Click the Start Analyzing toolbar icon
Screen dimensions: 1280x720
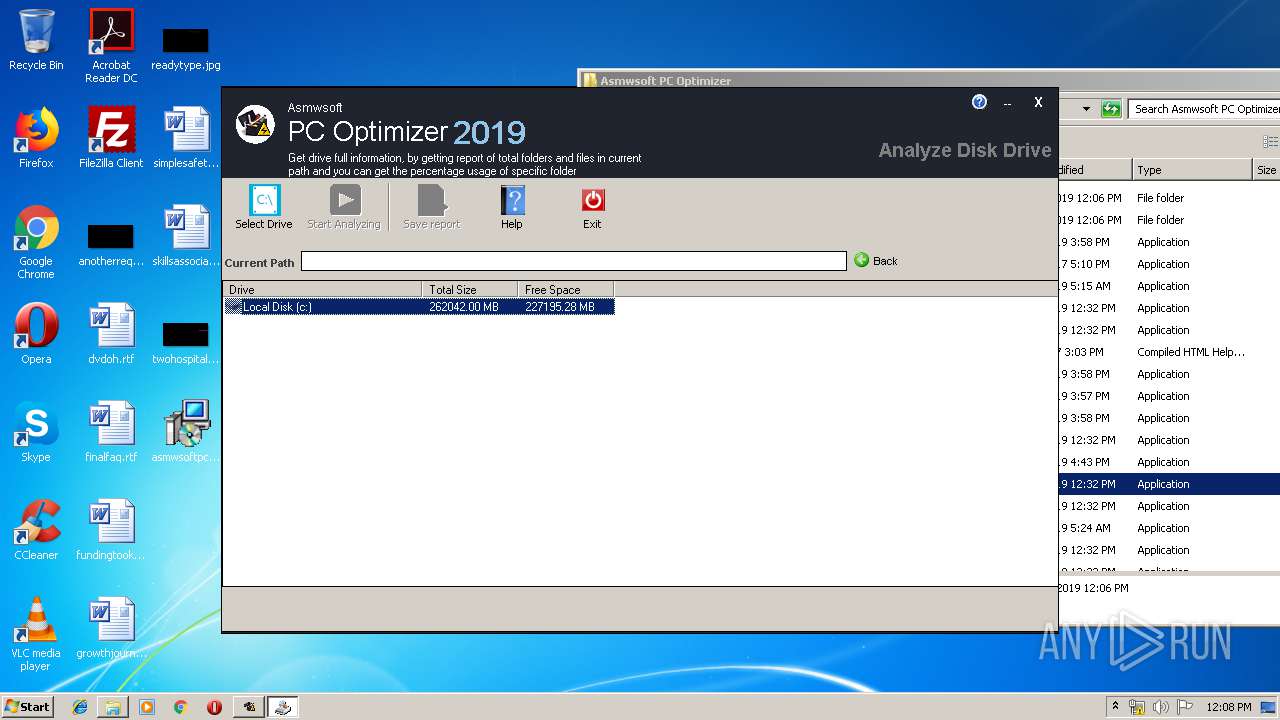click(344, 207)
